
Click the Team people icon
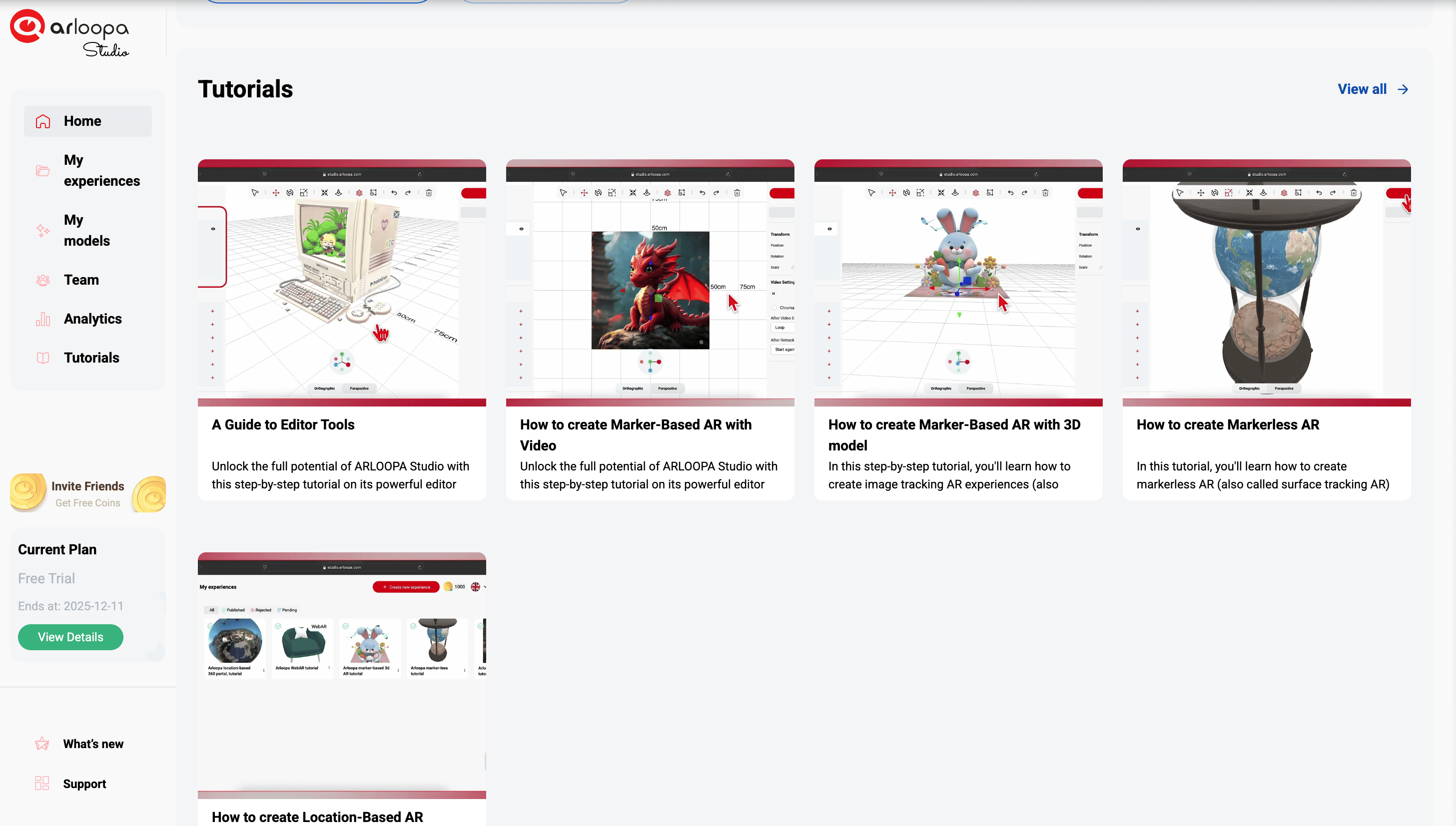click(43, 280)
